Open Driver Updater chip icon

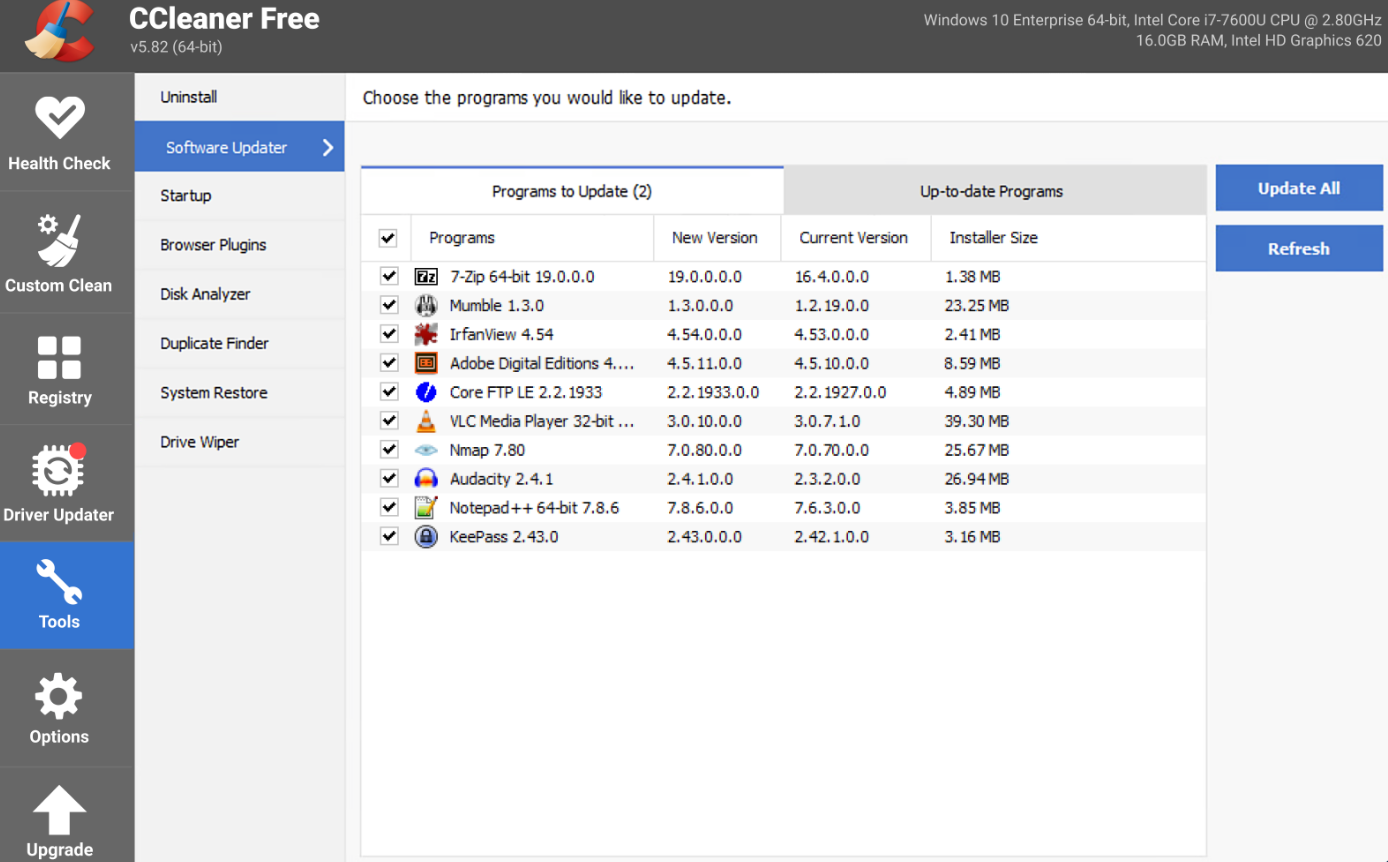coord(59,472)
